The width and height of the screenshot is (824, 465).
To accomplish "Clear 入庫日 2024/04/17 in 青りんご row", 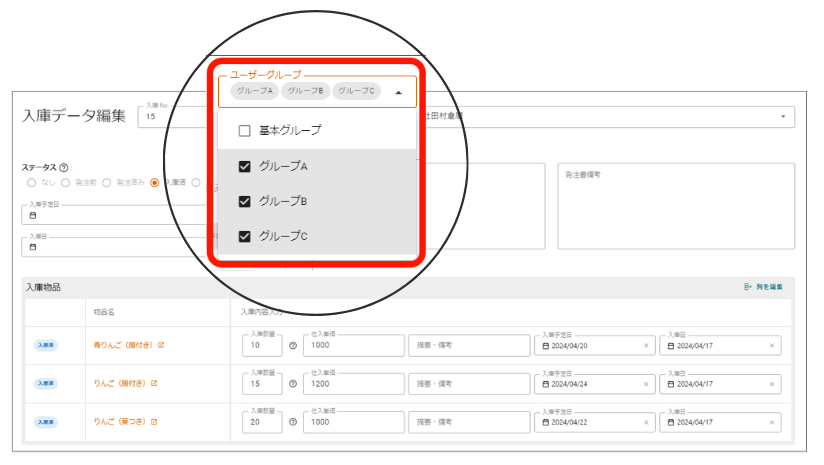I will (x=772, y=346).
